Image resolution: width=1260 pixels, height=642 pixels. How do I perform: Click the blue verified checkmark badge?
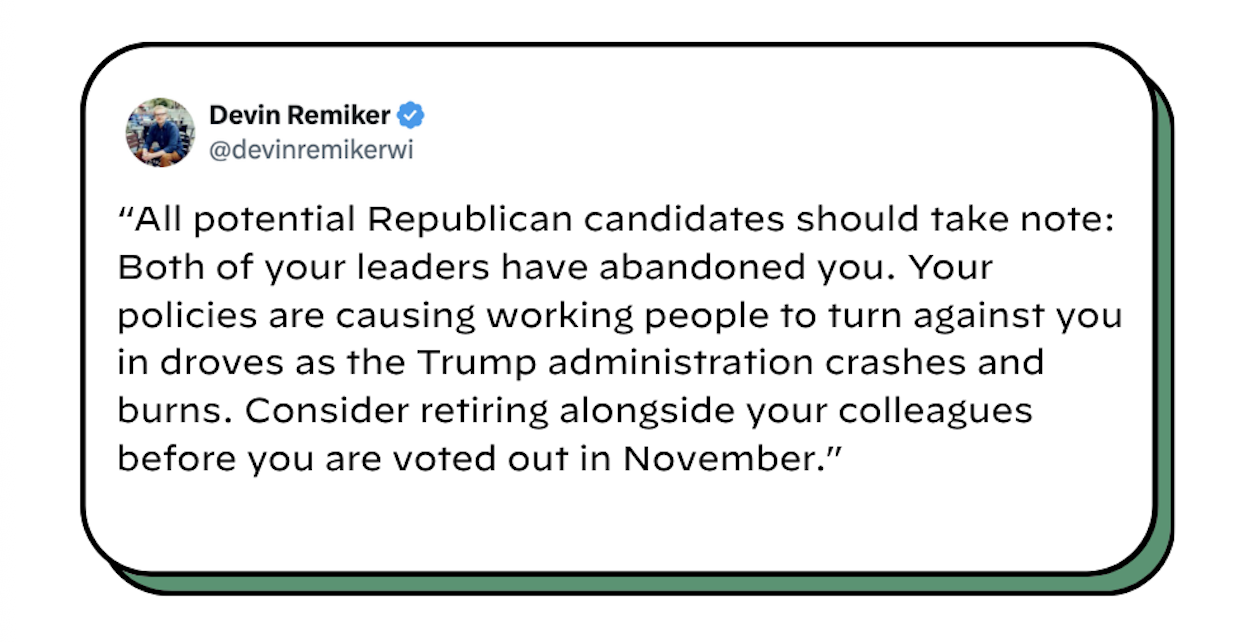click(x=412, y=116)
